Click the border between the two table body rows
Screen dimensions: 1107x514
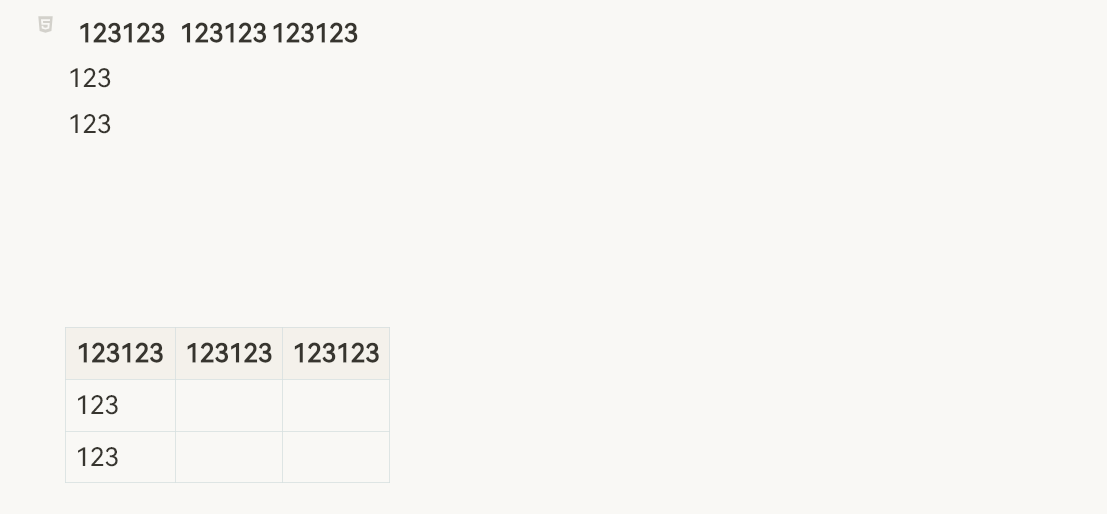click(228, 432)
